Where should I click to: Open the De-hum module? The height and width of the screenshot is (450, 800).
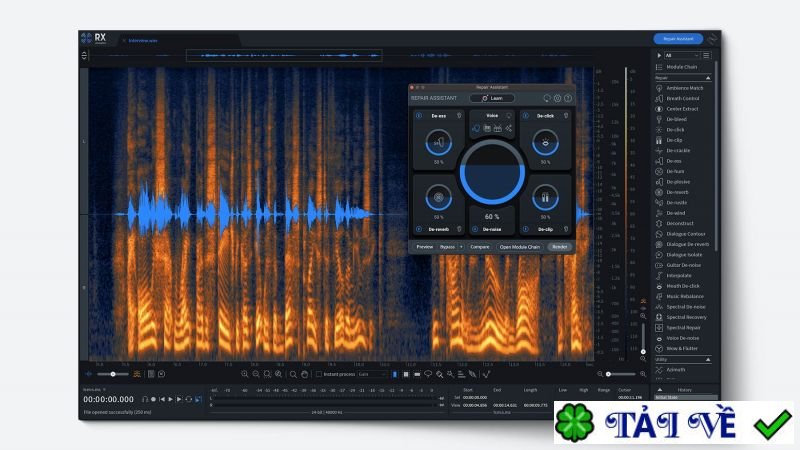click(x=670, y=171)
